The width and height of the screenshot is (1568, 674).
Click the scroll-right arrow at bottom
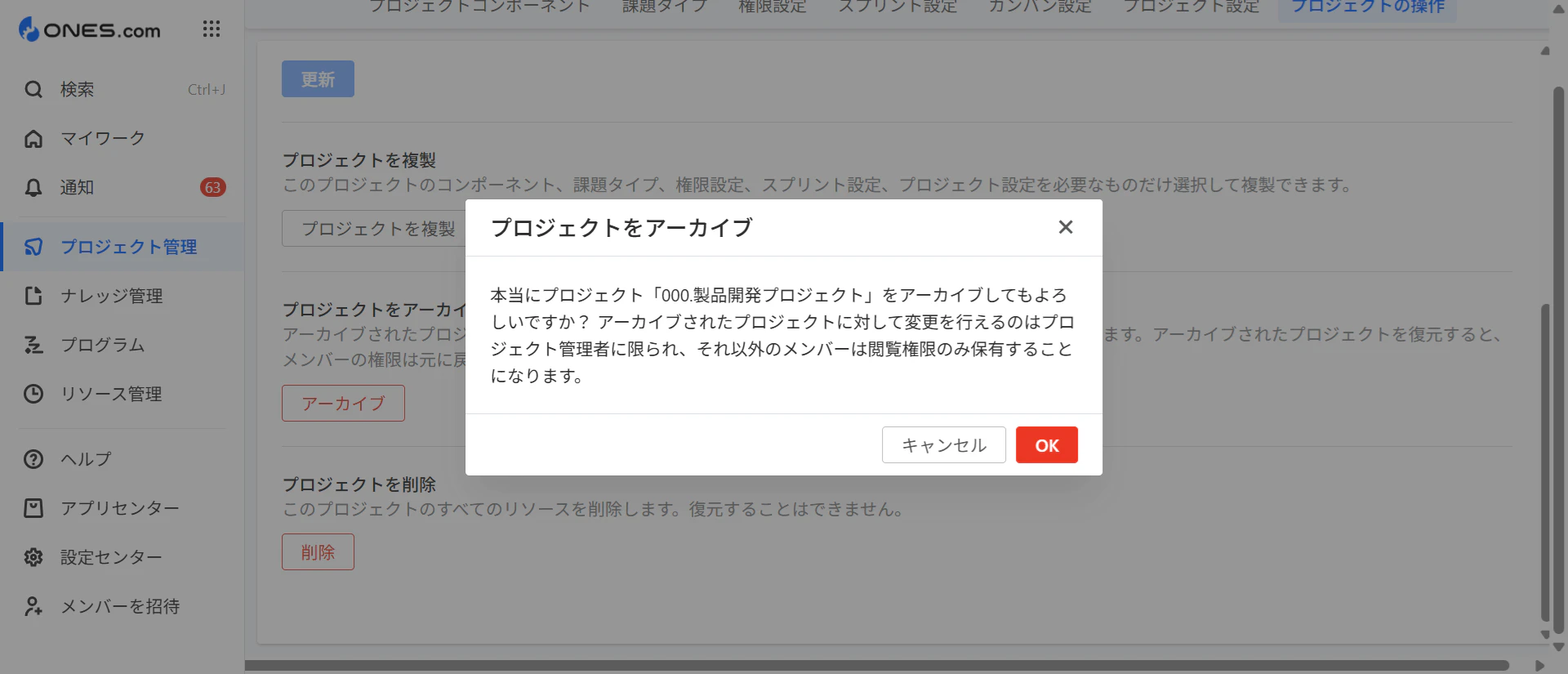(x=1540, y=666)
